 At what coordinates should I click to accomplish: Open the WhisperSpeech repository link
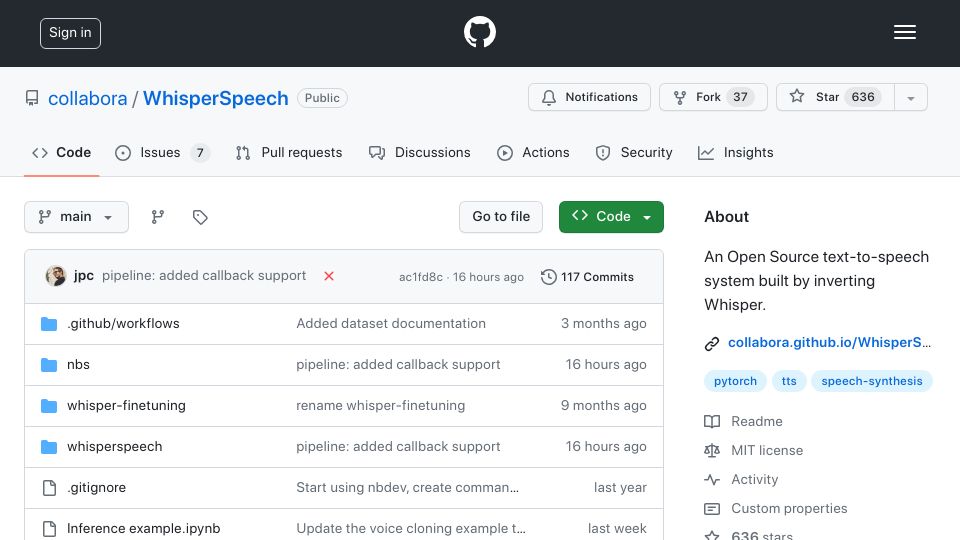(x=216, y=98)
